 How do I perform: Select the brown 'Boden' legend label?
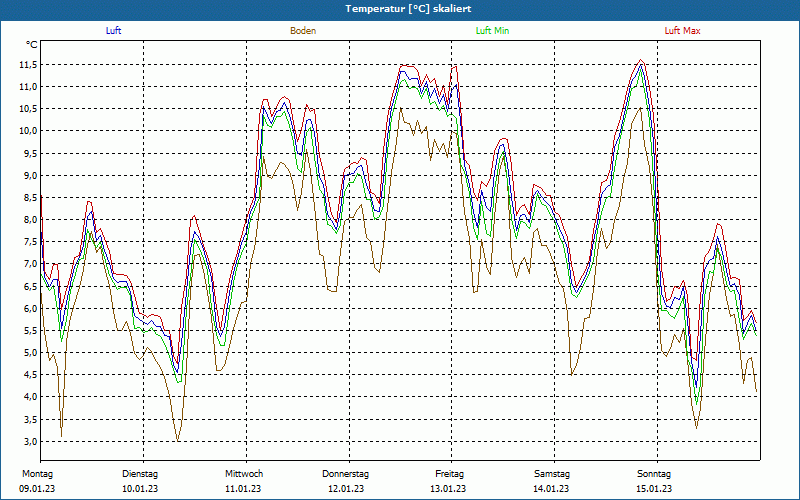pyautogui.click(x=303, y=31)
